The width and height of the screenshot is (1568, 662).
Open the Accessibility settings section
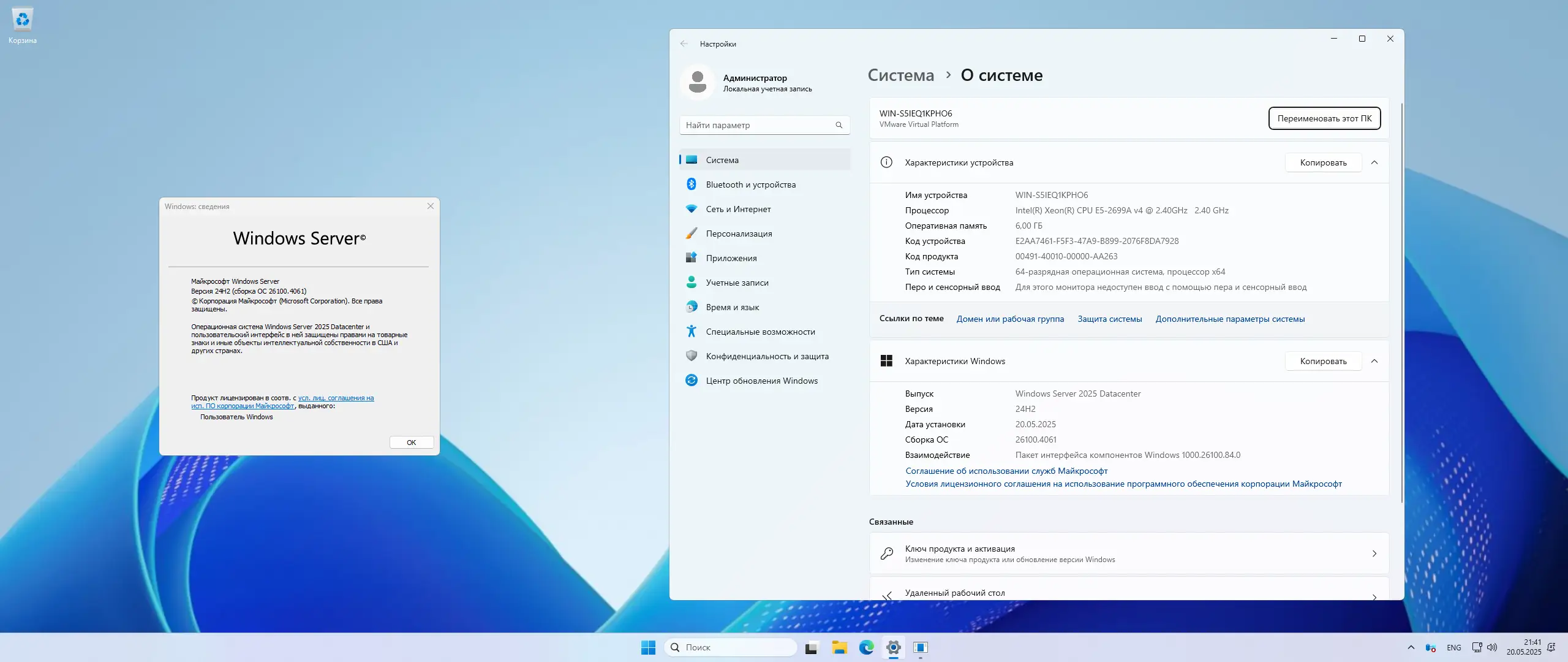pyautogui.click(x=760, y=332)
